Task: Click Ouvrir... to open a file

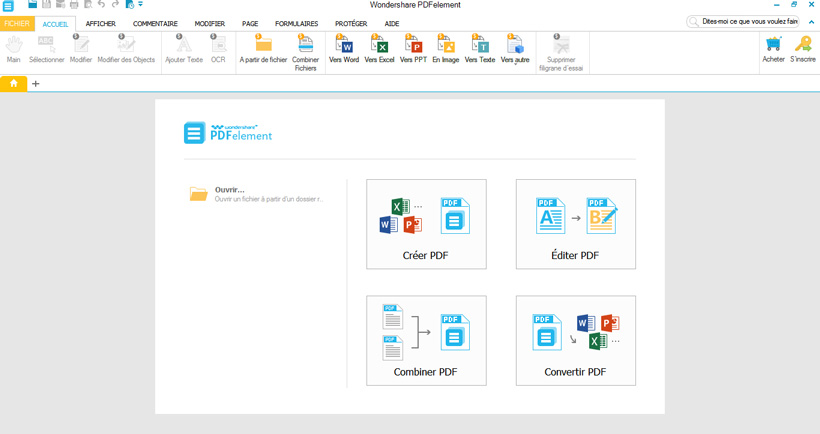Action: pyautogui.click(x=256, y=194)
